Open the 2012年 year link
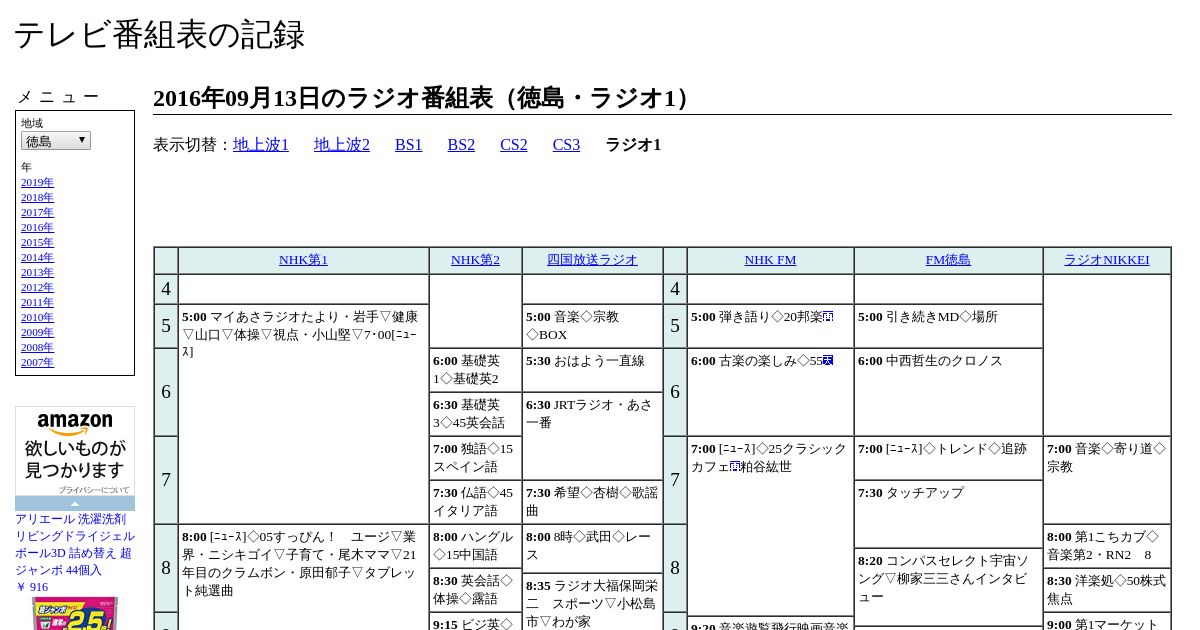Screen dimensions: 1200x630 37,287
